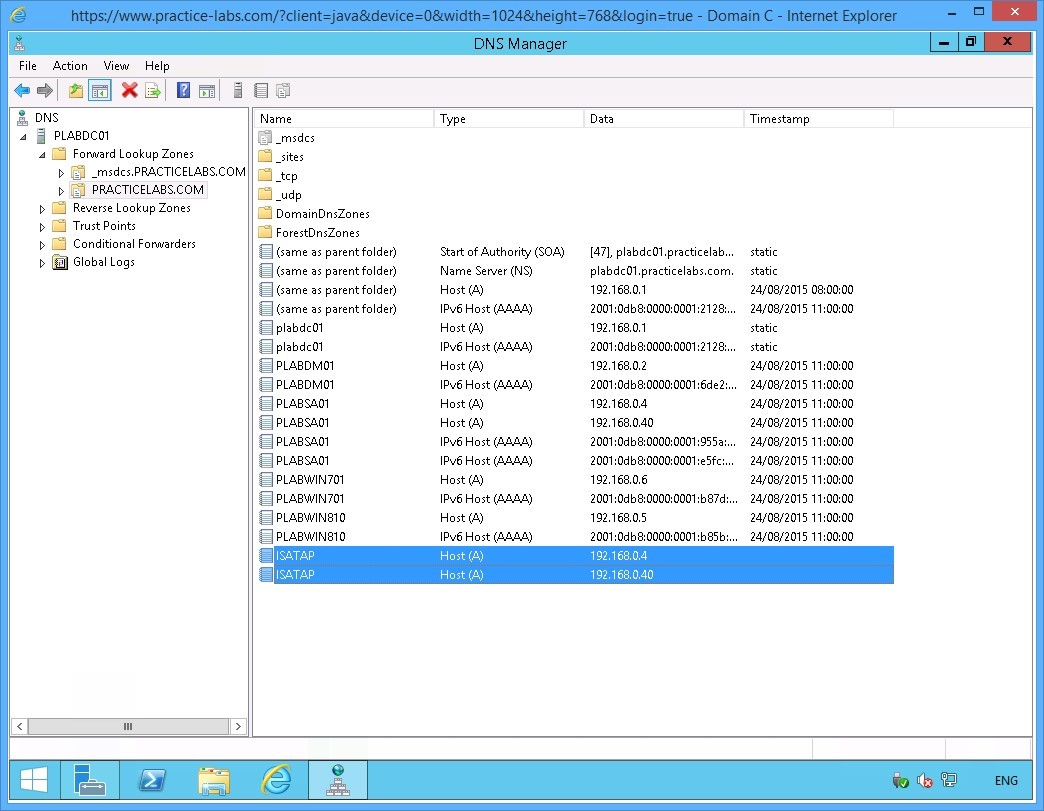Viewport: 1044px width, 811px height.
Task: Toggle the Show/Hide Action Pane toolbar icon
Action: click(207, 91)
